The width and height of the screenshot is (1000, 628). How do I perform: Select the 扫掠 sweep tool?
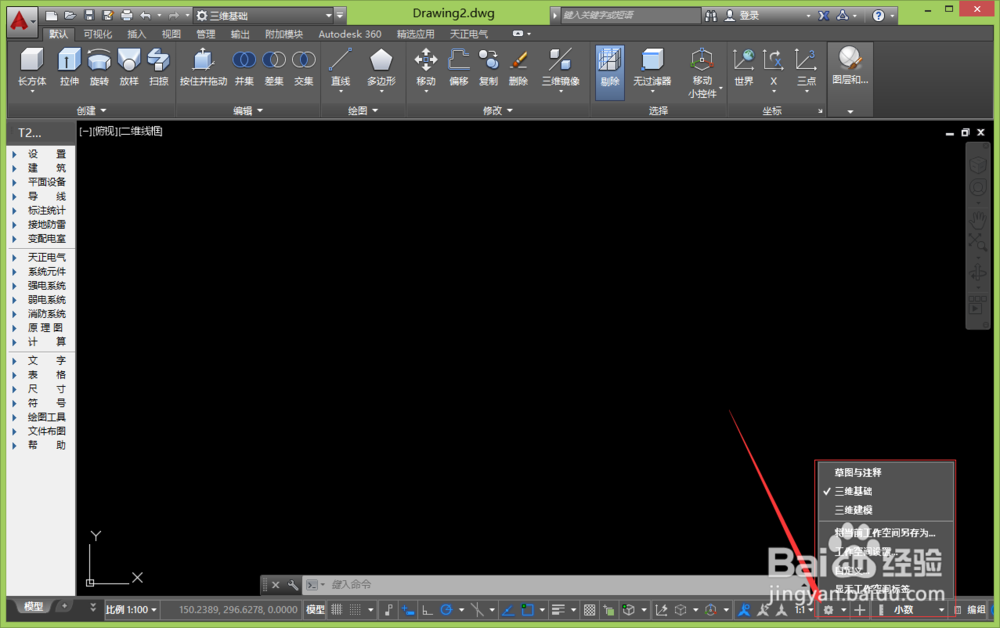point(158,68)
